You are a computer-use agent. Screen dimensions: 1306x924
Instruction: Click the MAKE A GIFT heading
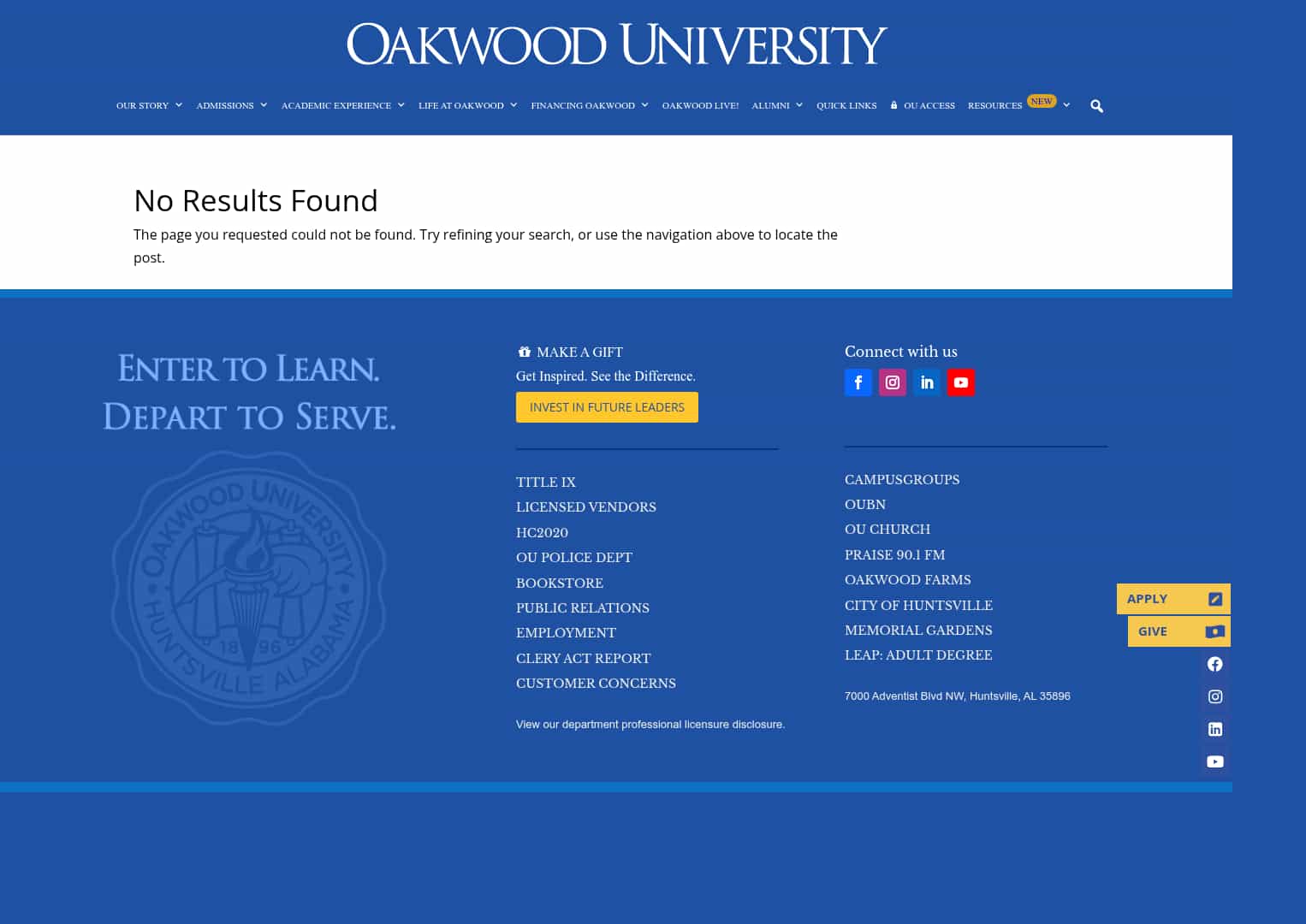tap(579, 352)
